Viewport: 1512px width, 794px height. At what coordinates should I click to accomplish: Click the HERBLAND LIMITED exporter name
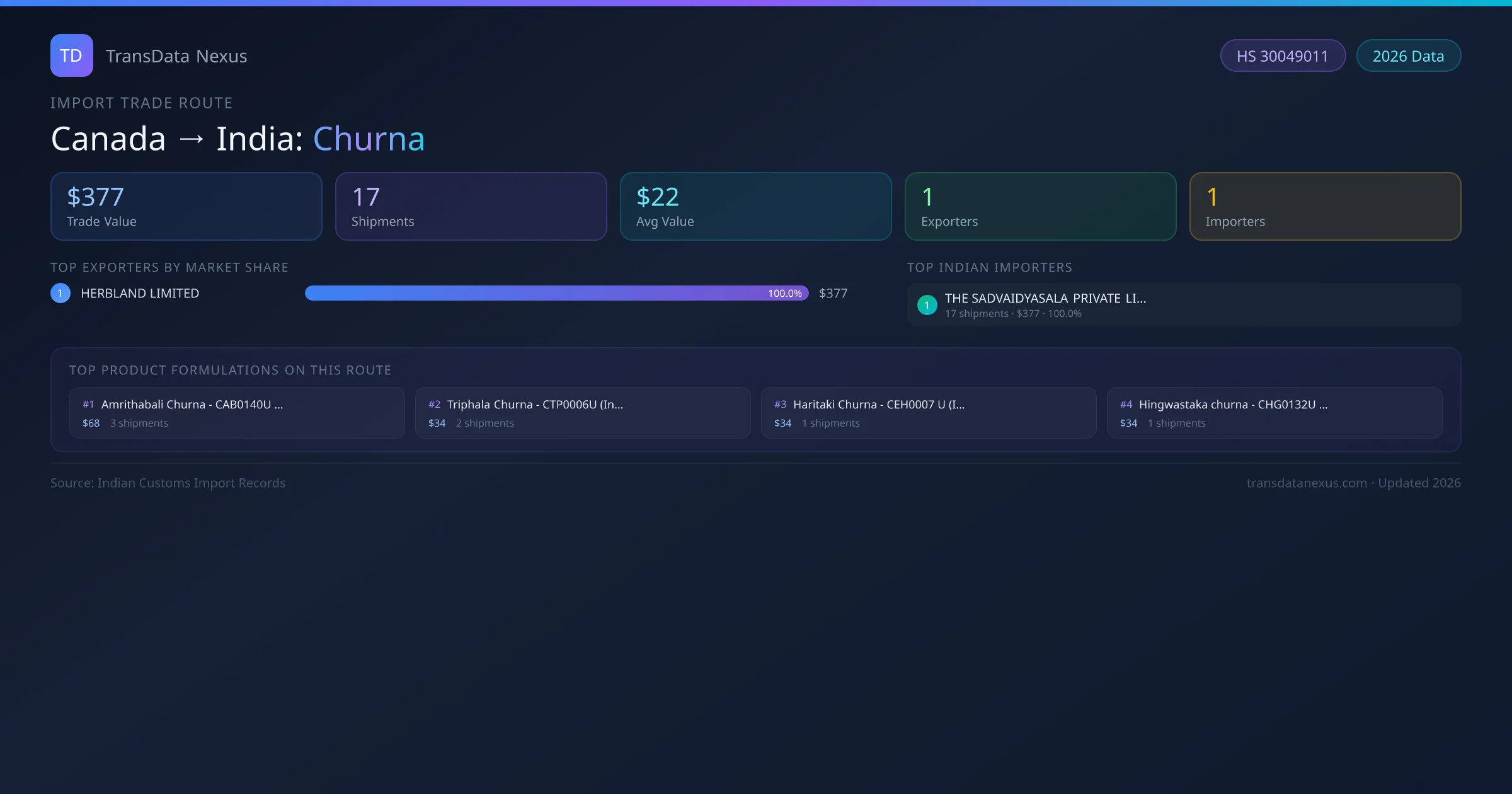pos(140,293)
